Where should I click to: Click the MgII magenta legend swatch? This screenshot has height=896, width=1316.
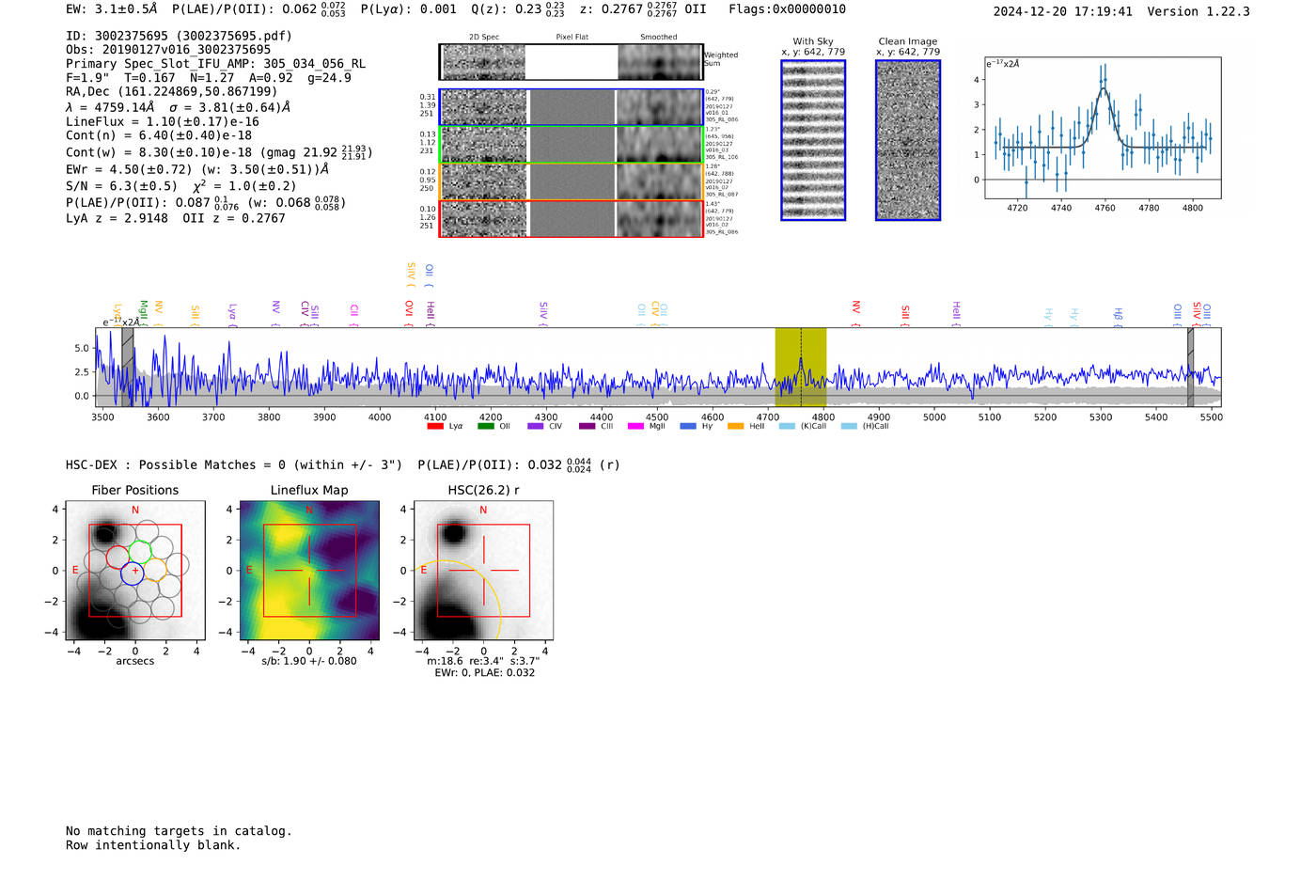[x=635, y=427]
